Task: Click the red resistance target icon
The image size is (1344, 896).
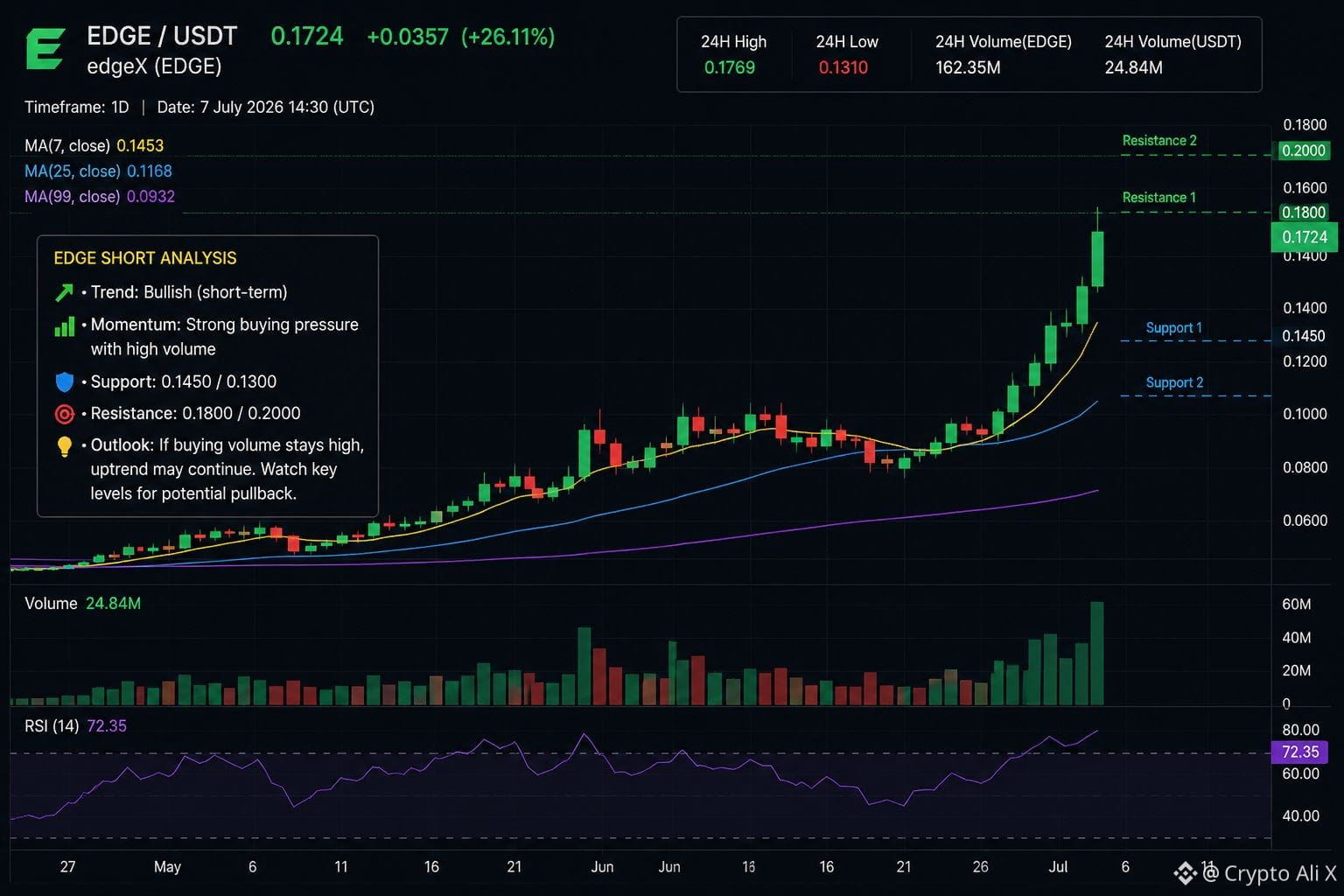Action: tap(64, 414)
